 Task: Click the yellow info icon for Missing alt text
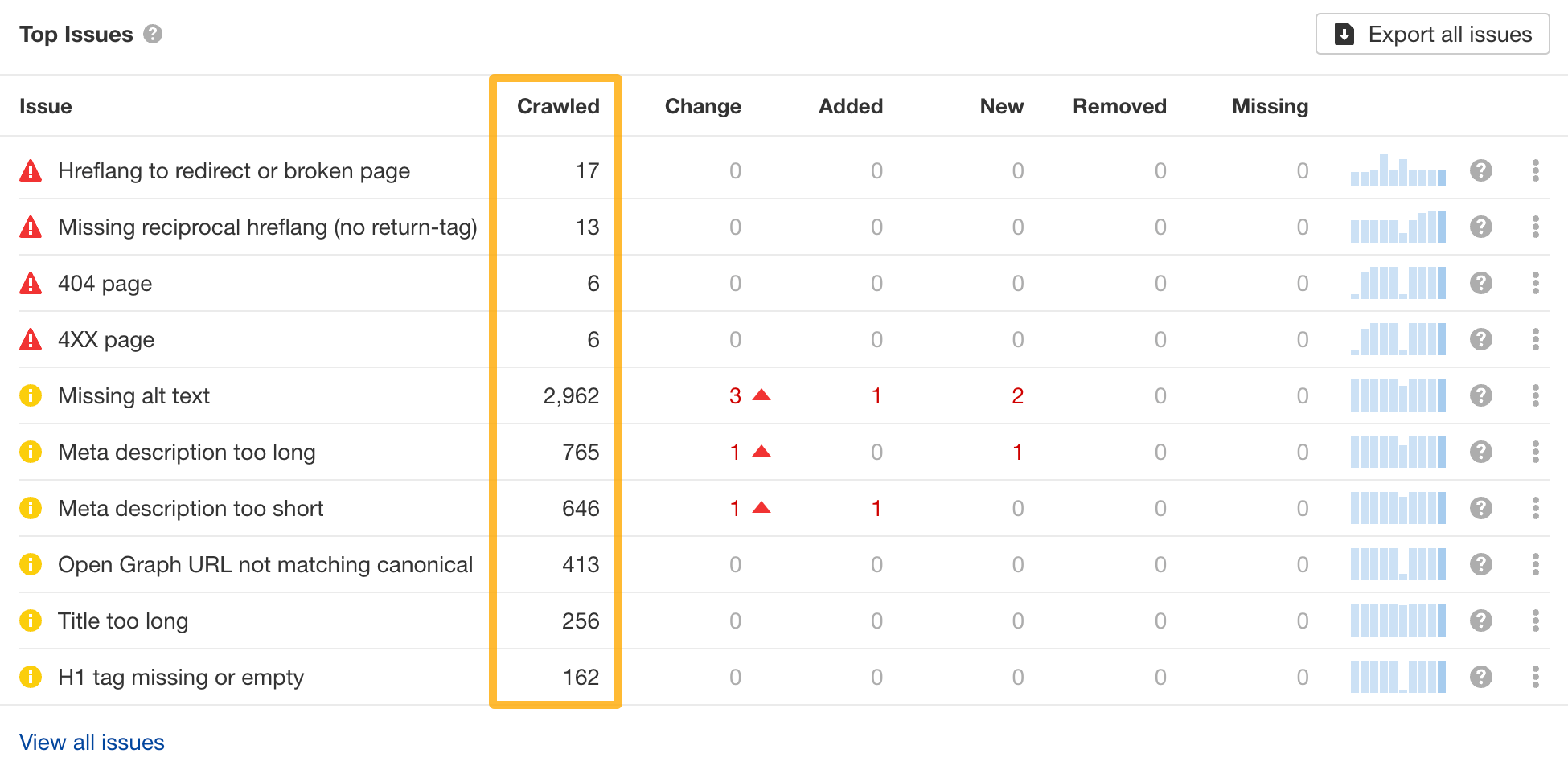[x=31, y=395]
